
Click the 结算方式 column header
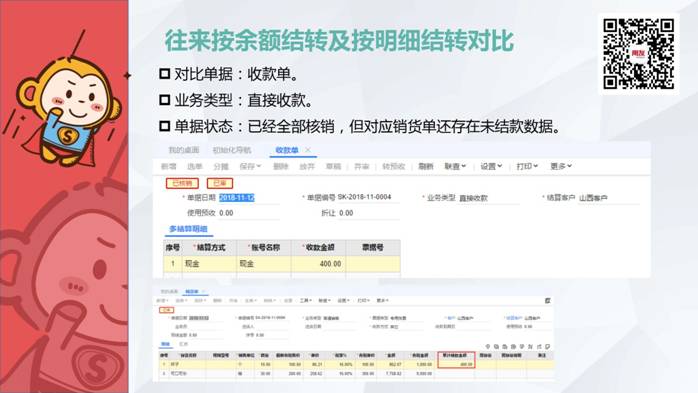pos(209,247)
